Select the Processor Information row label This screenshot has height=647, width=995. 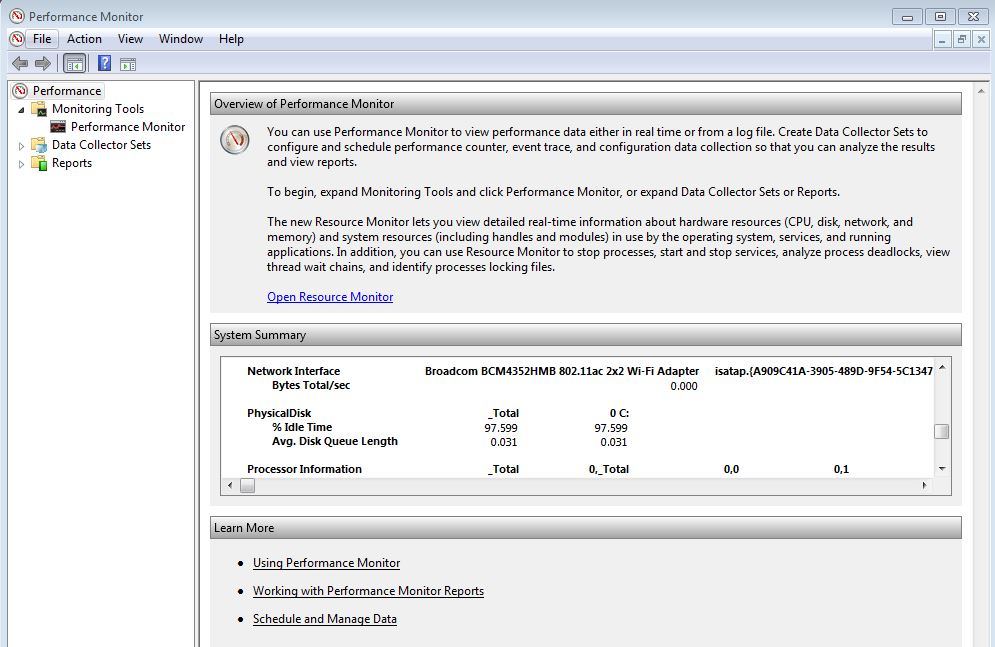(305, 469)
